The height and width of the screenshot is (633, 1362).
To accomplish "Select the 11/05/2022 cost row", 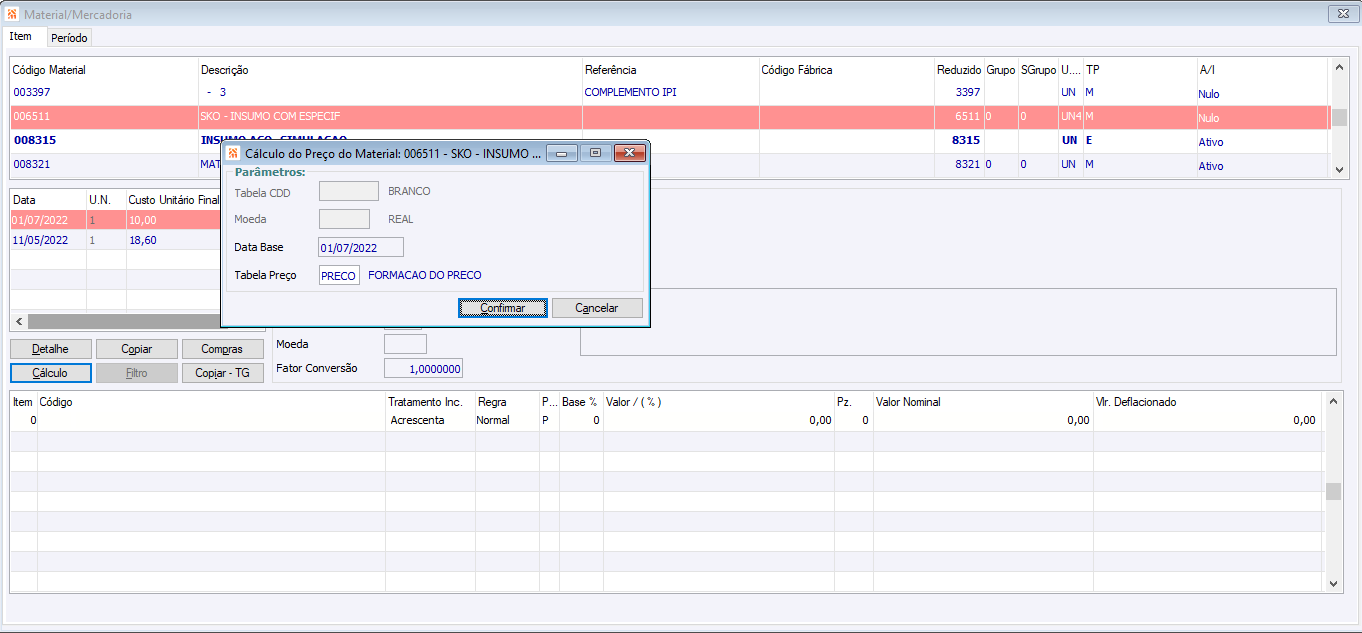I will coord(115,240).
